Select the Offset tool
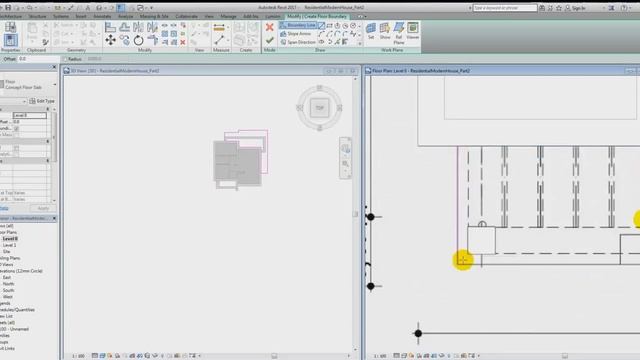Image resolution: width=640 pixels, height=360 pixels. point(124,27)
